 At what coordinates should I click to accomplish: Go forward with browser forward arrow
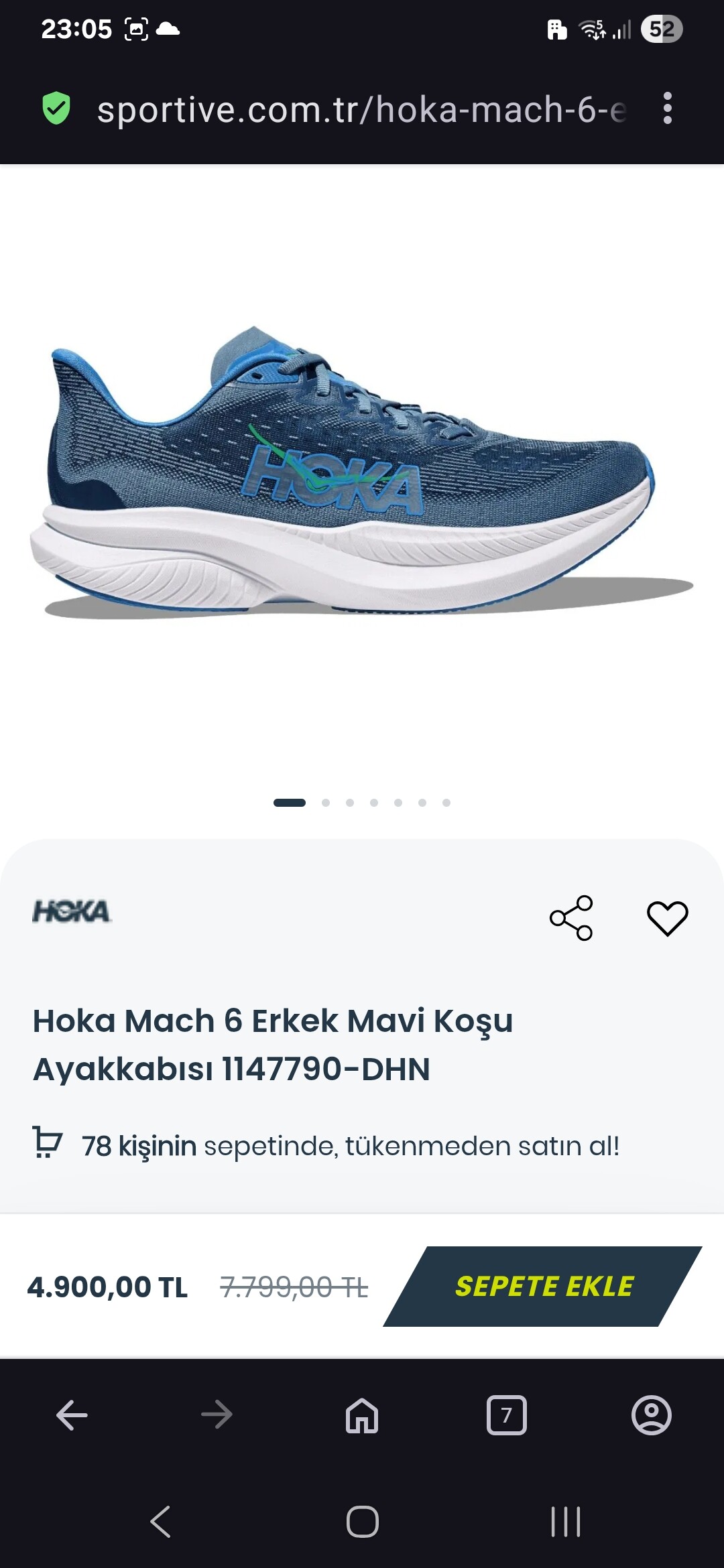pos(217,1415)
